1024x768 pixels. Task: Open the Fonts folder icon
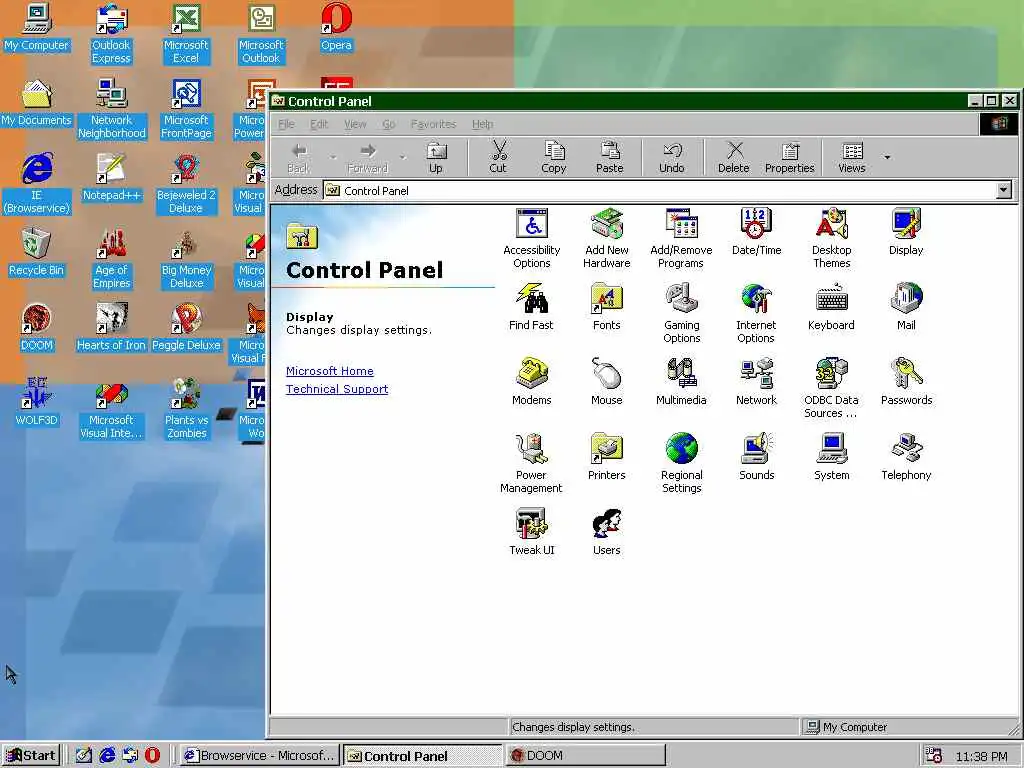tap(607, 307)
